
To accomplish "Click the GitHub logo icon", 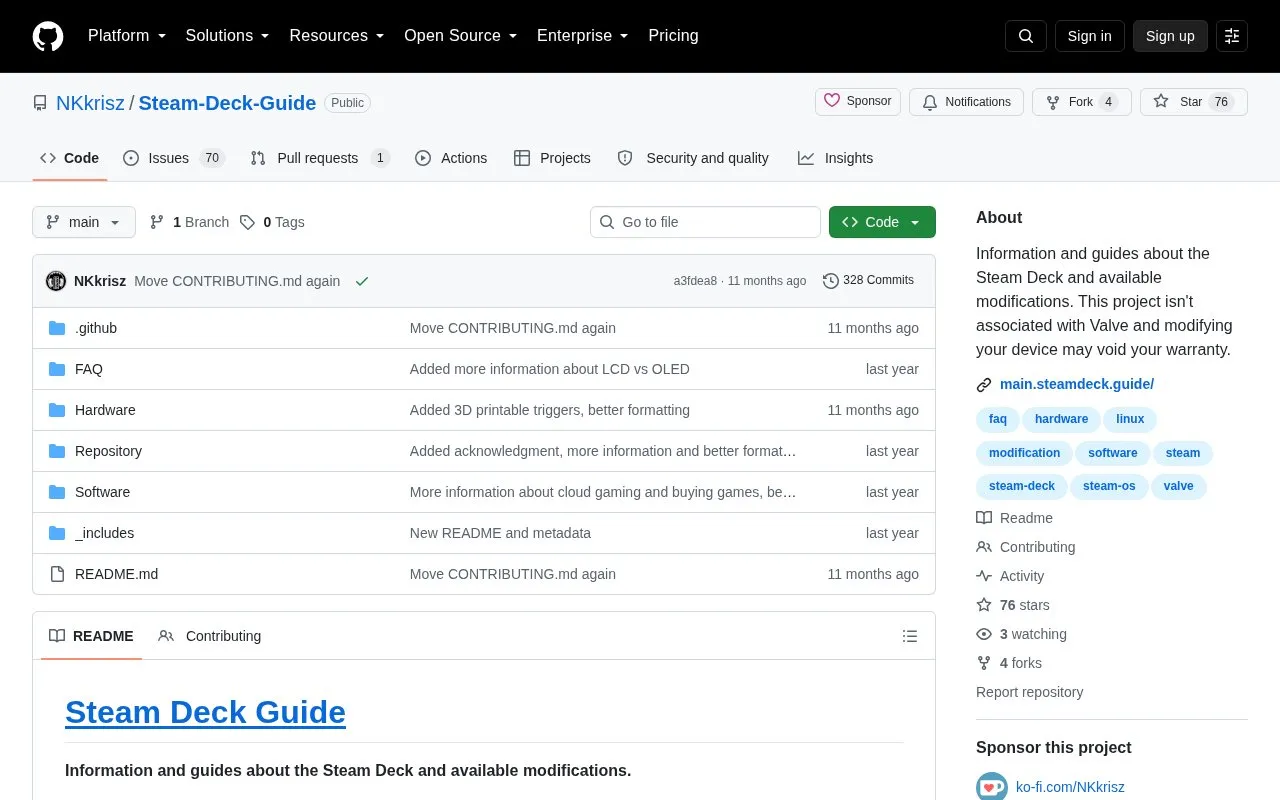I will (48, 36).
